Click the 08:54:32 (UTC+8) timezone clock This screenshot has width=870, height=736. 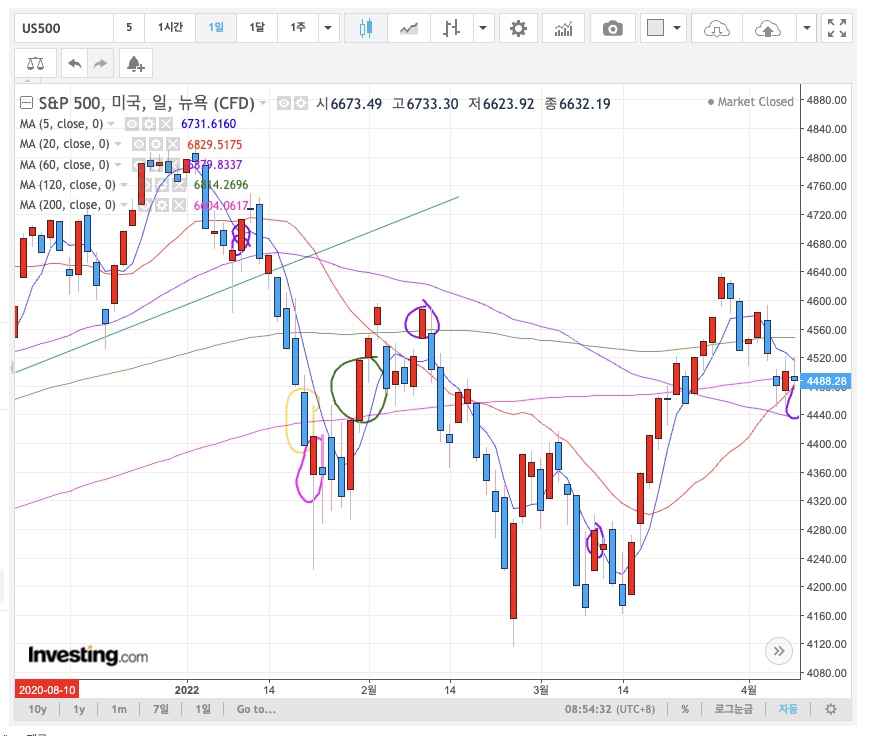pos(610,709)
